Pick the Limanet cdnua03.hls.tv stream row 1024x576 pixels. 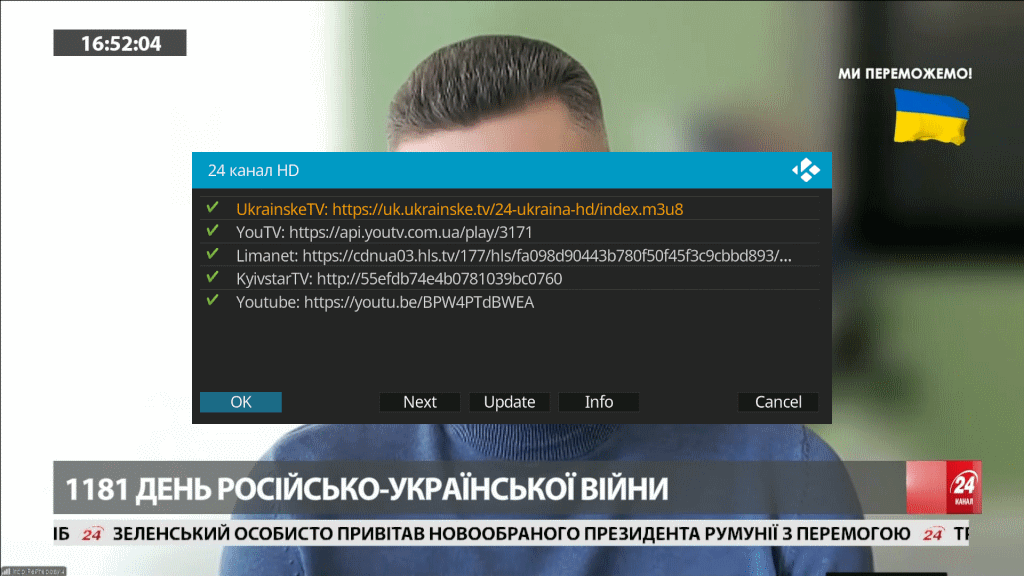pyautogui.click(x=509, y=255)
